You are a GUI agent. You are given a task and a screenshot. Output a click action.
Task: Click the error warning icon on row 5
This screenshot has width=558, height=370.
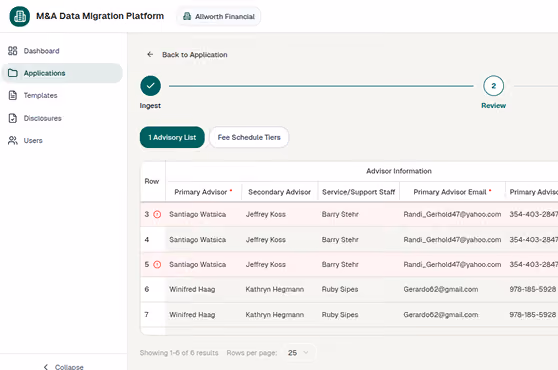coord(157,264)
